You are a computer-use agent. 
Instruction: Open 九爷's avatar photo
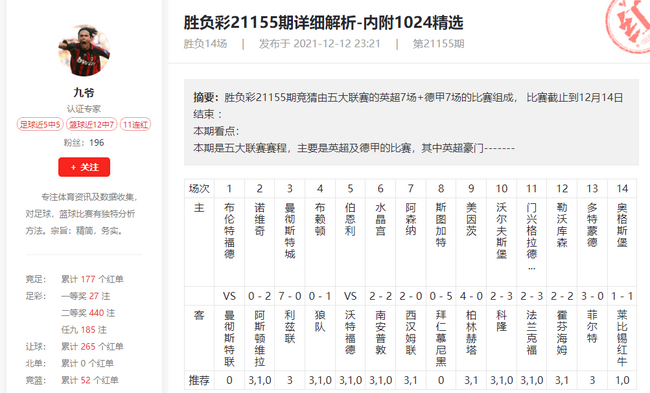[x=84, y=51]
